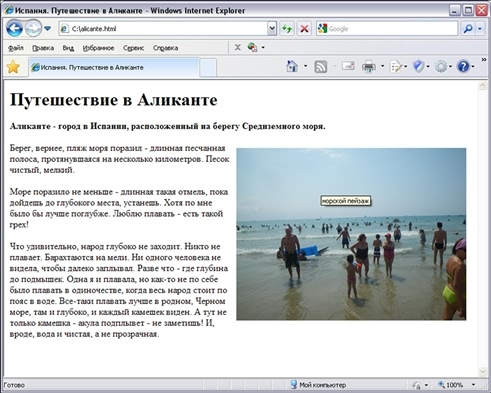Viewport: 491px width, 393px height.
Task: Expand the Print options dropdown
Action: [x=382, y=66]
